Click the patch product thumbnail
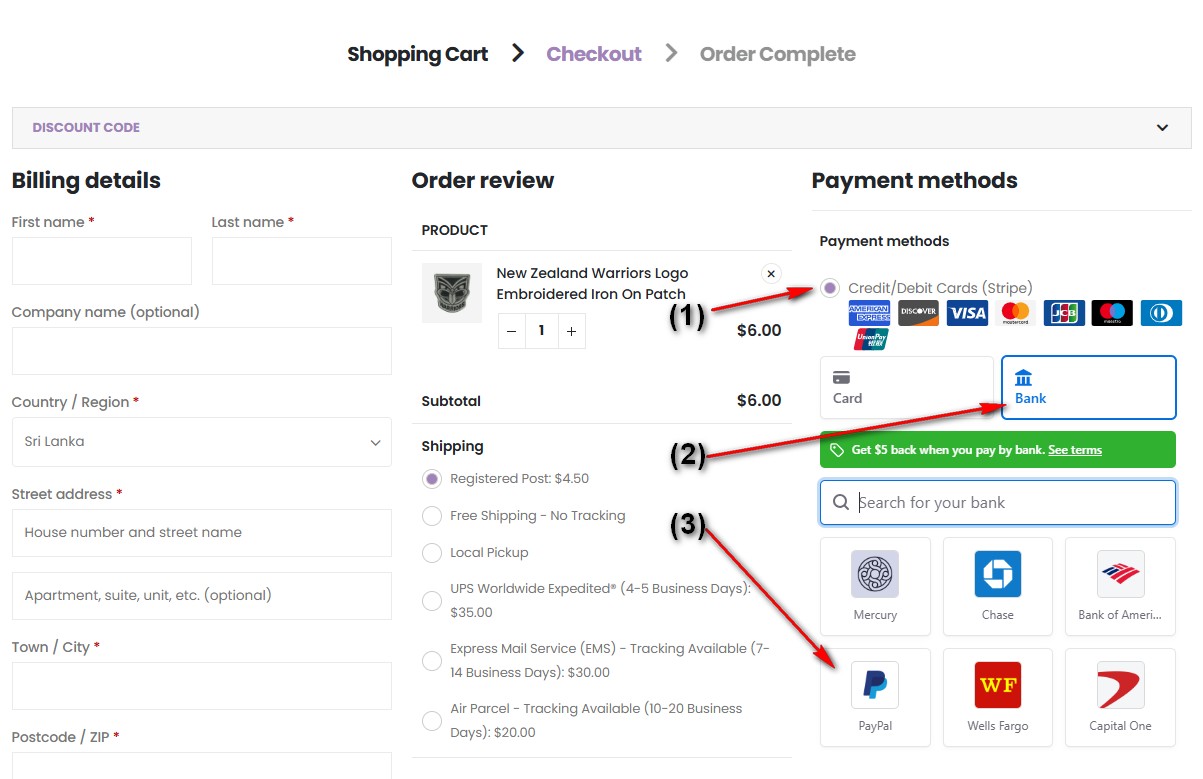This screenshot has height=779, width=1203. pos(451,293)
